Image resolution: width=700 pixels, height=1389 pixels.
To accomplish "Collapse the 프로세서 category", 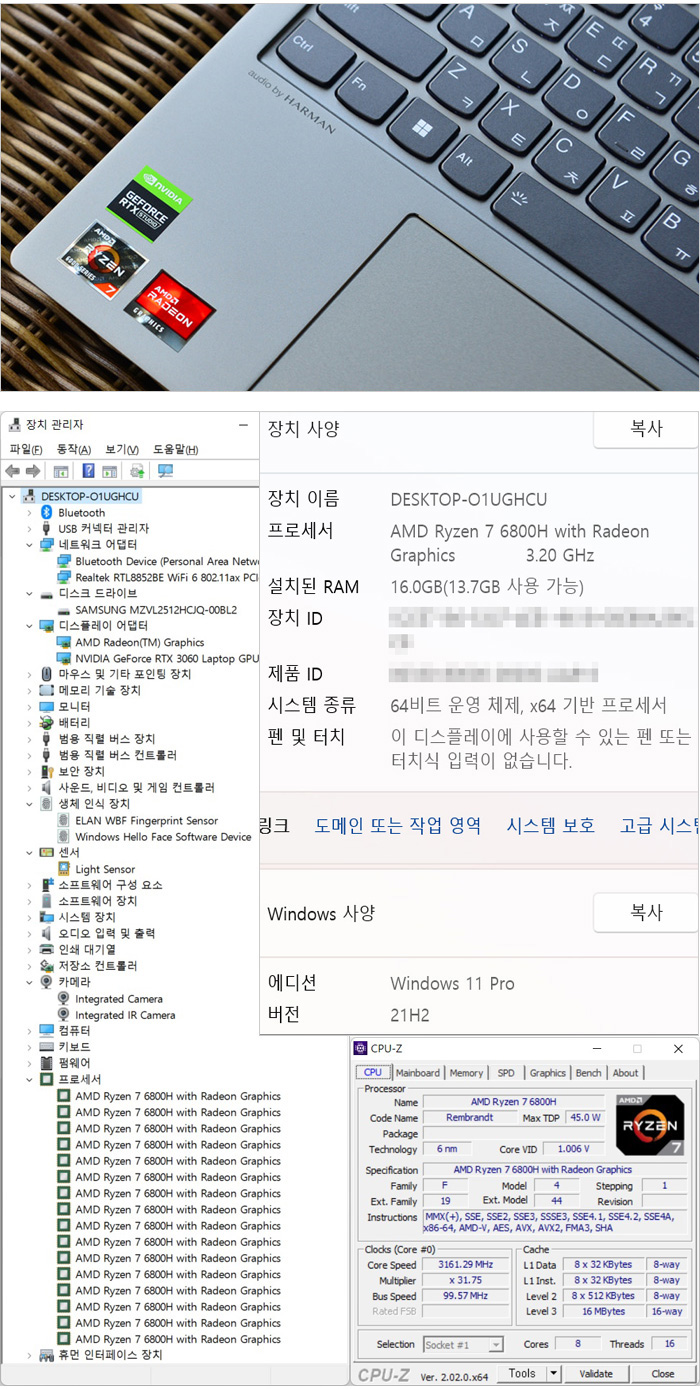I will click(30, 1080).
